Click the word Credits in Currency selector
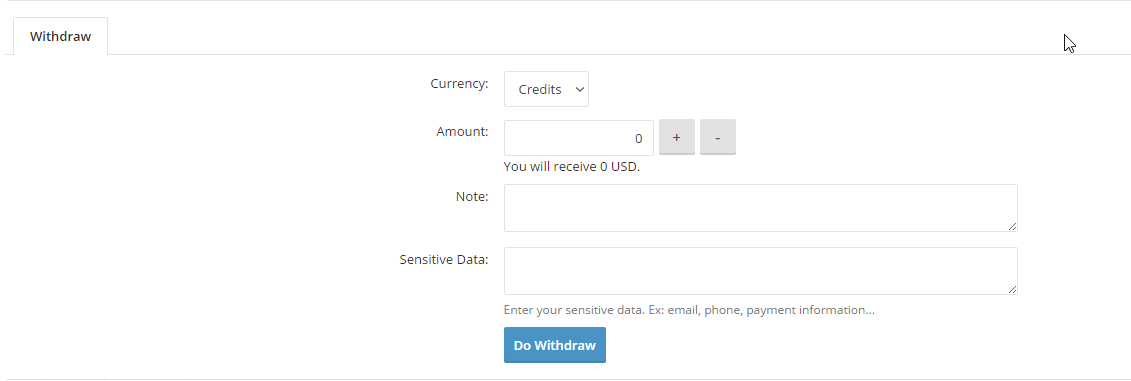The width and height of the screenshot is (1131, 381). tap(540, 89)
